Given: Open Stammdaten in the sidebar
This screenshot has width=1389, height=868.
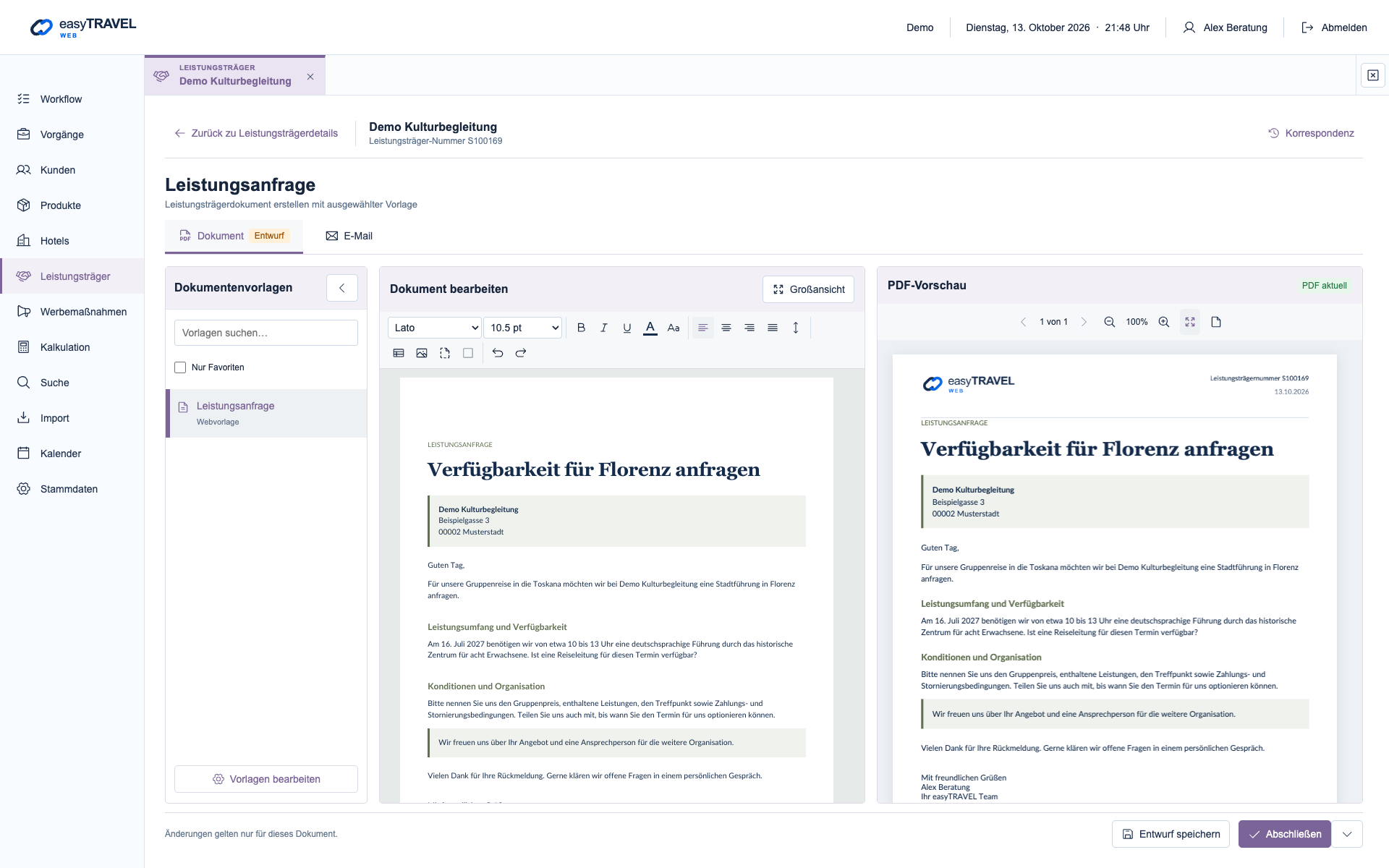Looking at the screenshot, I should (x=72, y=489).
